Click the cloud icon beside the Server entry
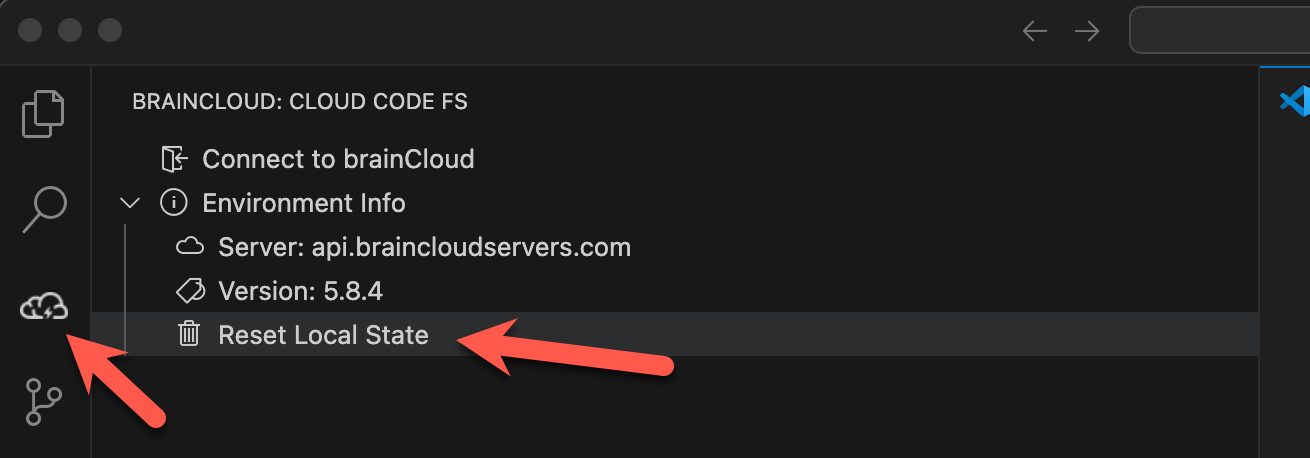This screenshot has width=1310, height=458. pos(190,247)
